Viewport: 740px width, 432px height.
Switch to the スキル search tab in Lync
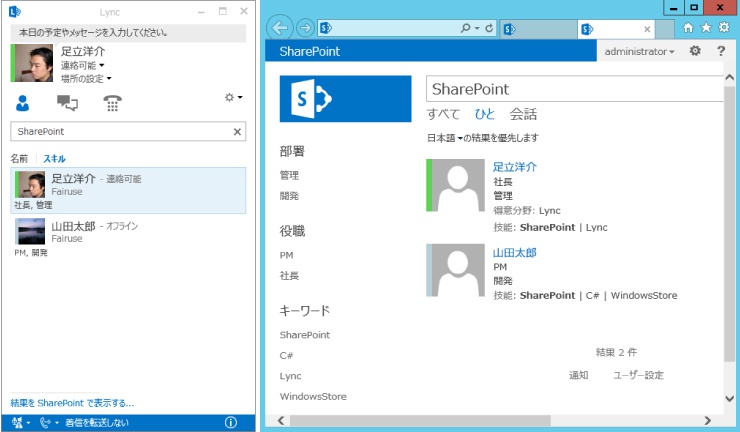54,159
